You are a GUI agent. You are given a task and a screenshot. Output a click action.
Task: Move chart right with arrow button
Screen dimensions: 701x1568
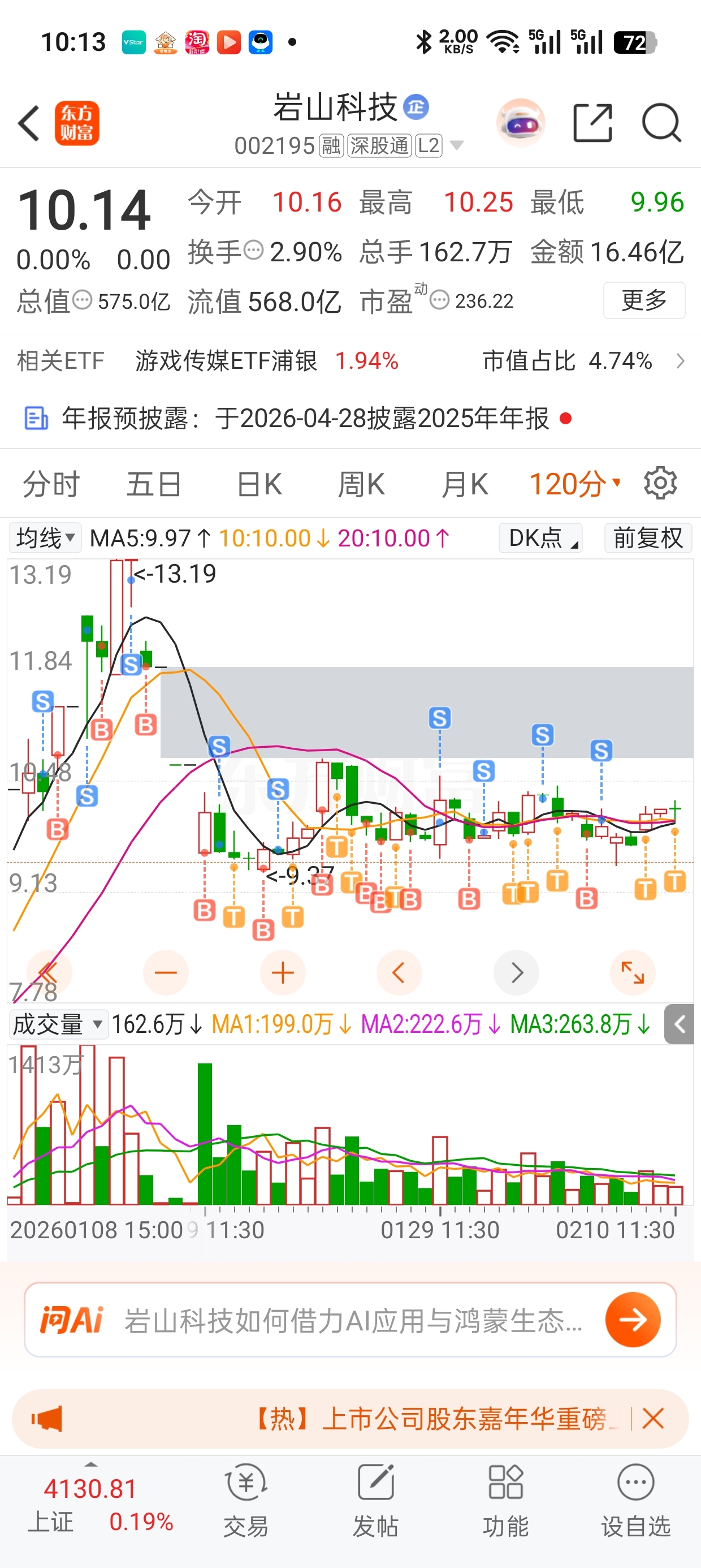click(x=516, y=973)
